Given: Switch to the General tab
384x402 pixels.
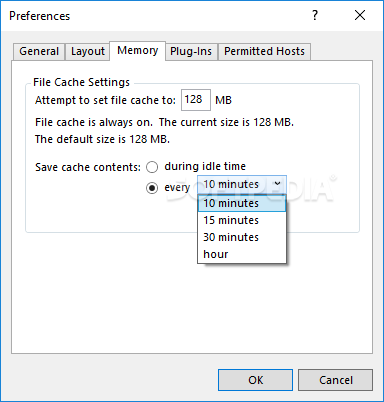Looking at the screenshot, I should coord(39,52).
